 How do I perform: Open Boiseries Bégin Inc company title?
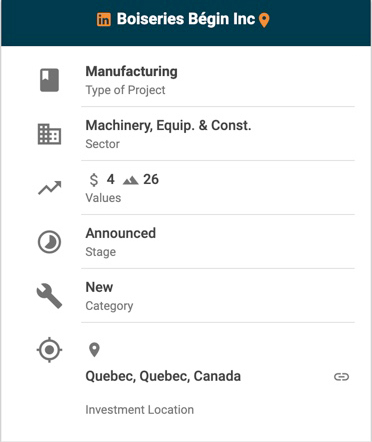pos(186,19)
